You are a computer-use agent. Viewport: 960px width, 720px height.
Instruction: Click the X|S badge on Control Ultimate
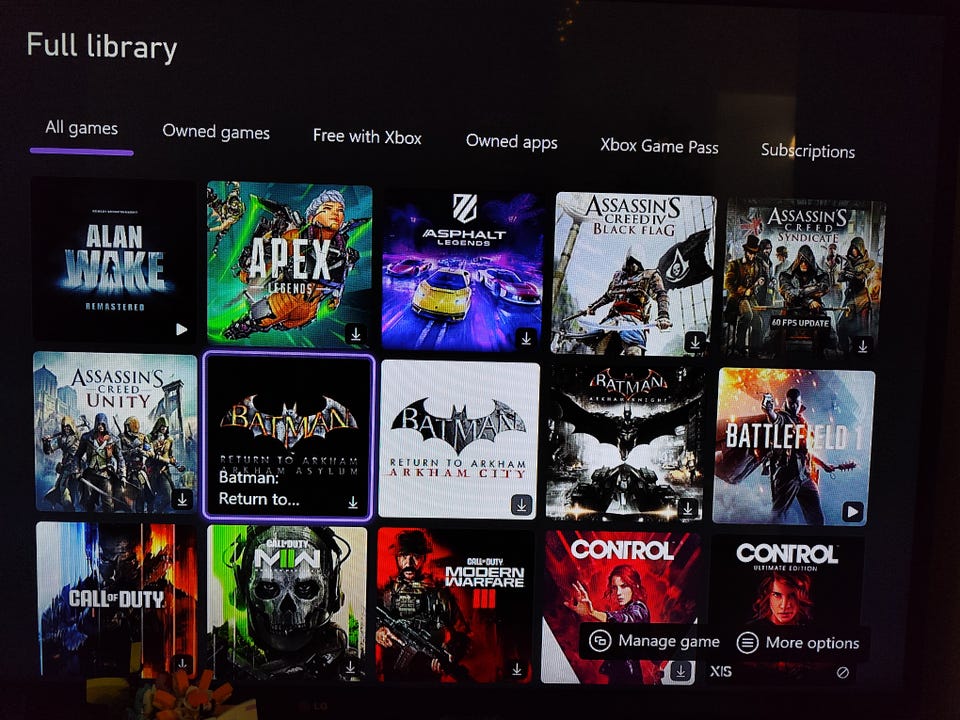(x=721, y=671)
